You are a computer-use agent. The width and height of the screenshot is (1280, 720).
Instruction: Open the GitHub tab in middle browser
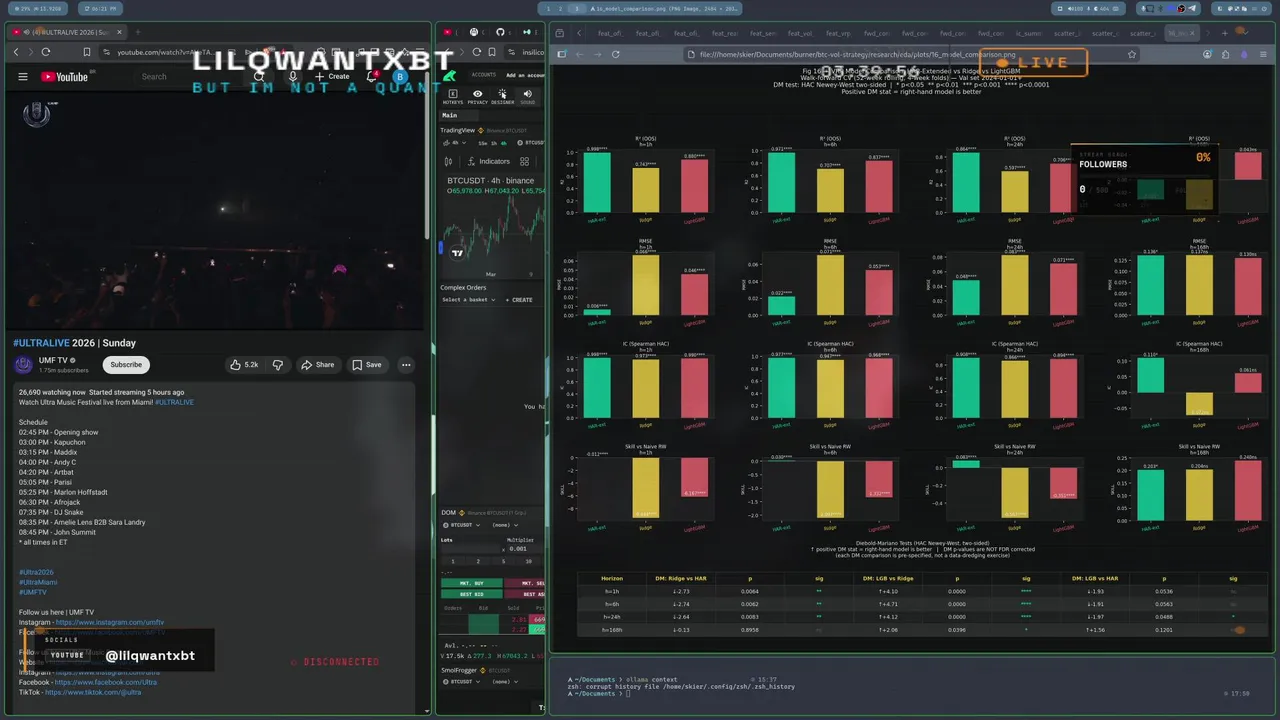pyautogui.click(x=501, y=32)
